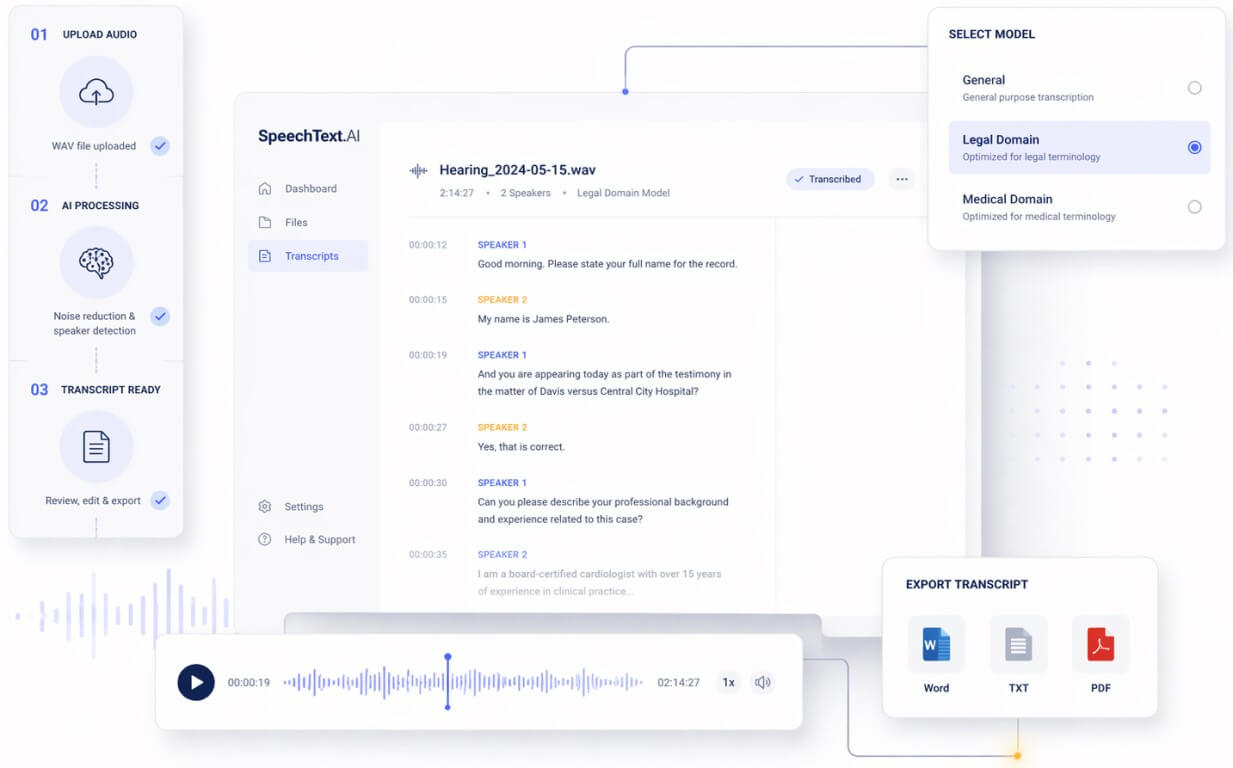Screen dimensions: 1233x768
Task: Open Settings via the gear icon
Action: (264, 507)
